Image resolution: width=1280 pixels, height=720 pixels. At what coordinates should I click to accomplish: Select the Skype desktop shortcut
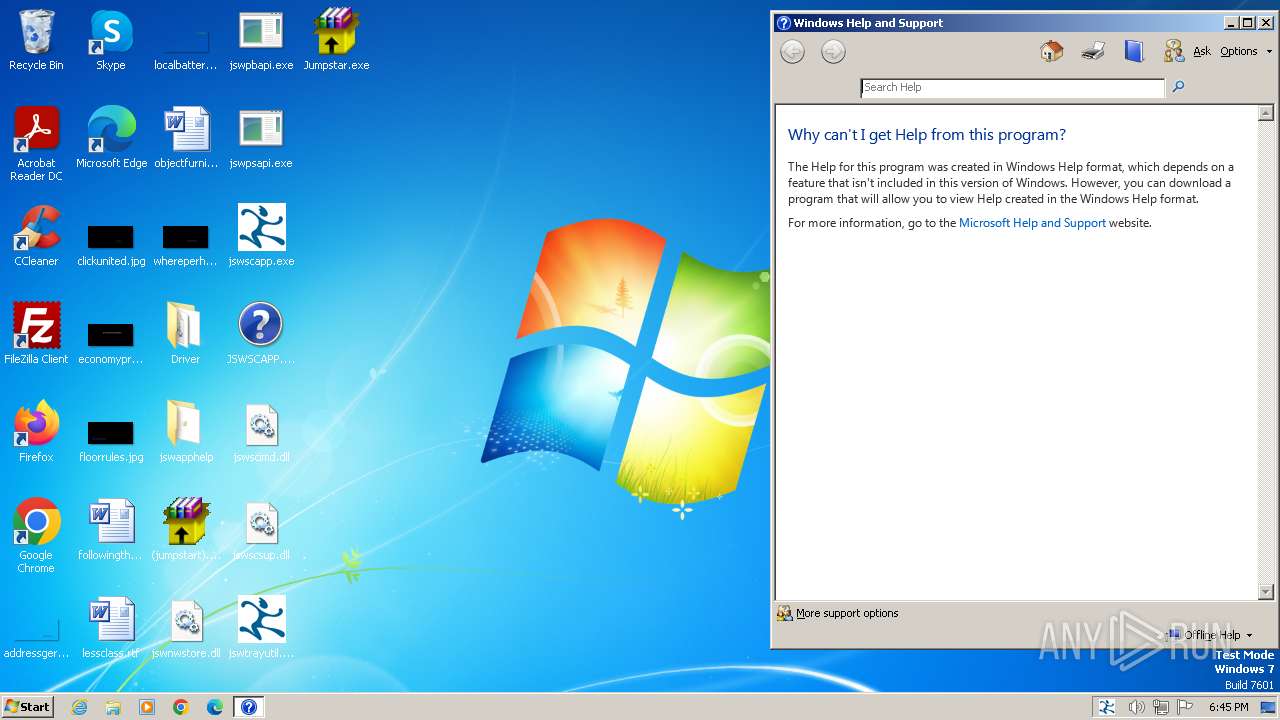(x=111, y=41)
